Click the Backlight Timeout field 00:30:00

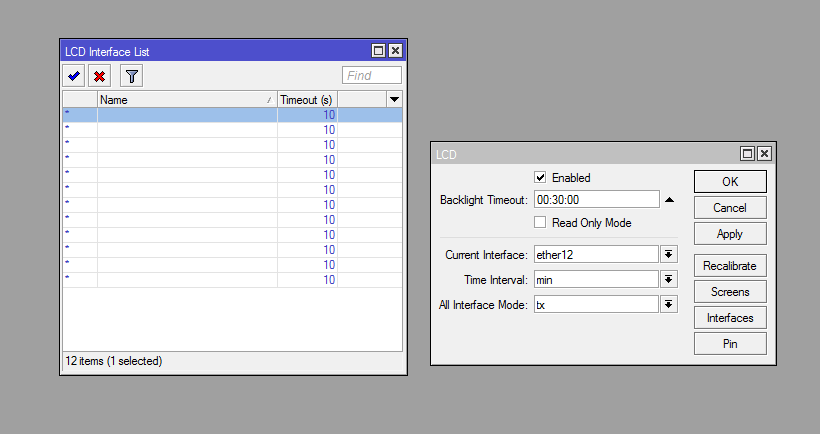pyautogui.click(x=597, y=200)
